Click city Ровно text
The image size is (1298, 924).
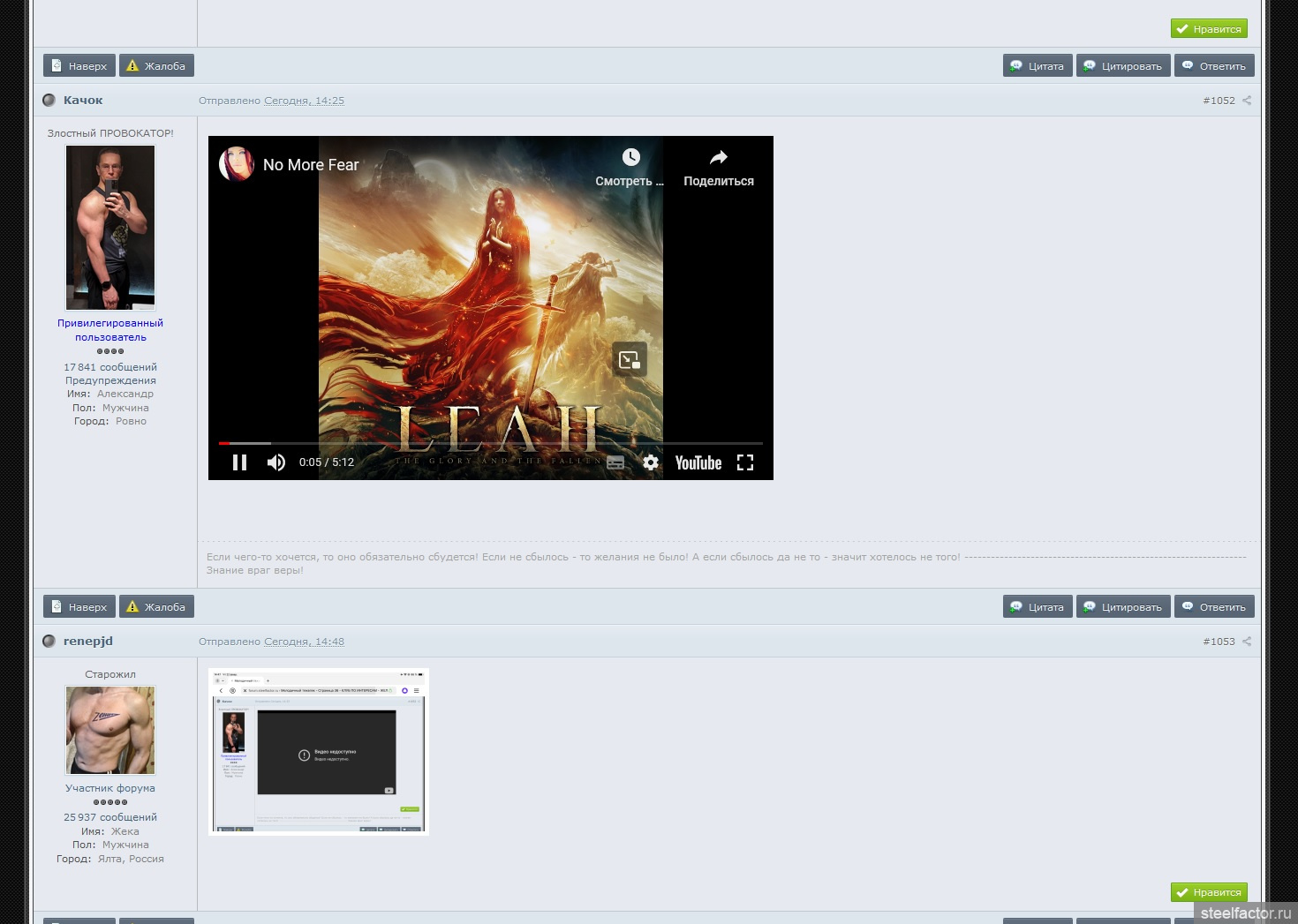click(131, 421)
